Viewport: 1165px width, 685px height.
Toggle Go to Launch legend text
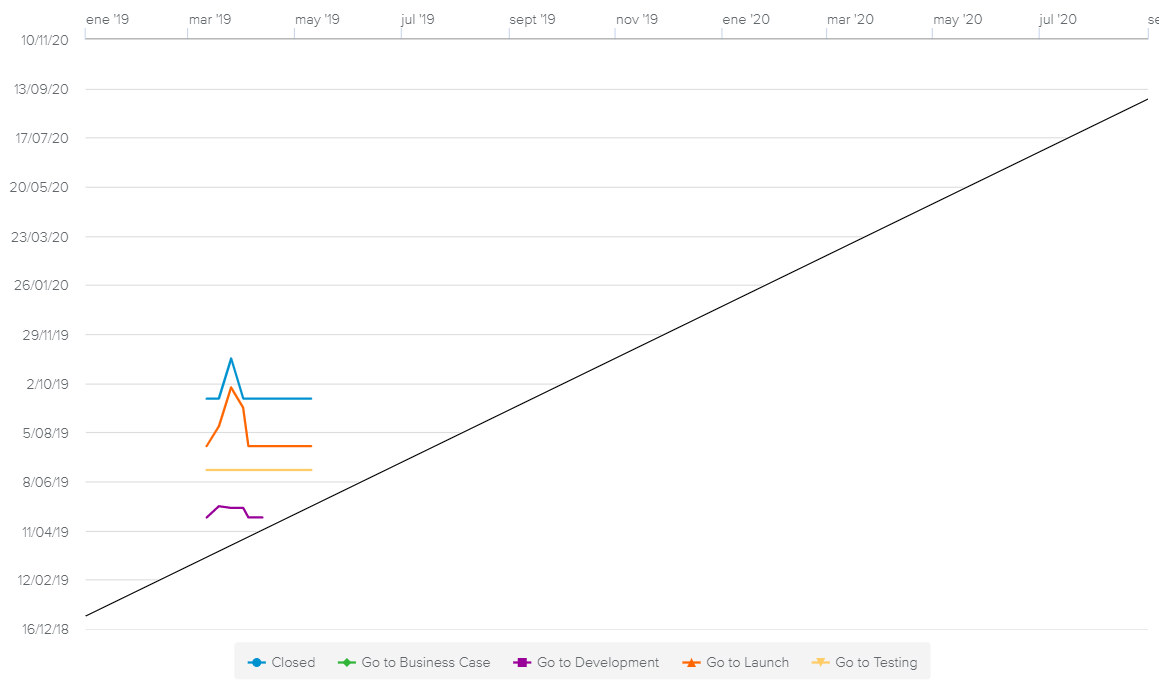click(x=747, y=662)
